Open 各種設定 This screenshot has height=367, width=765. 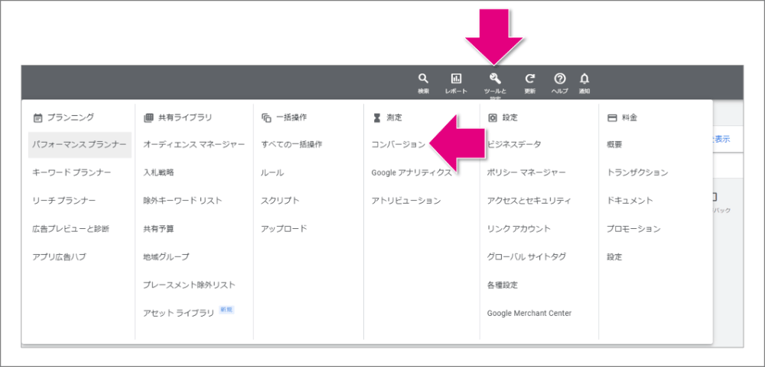[x=502, y=285]
